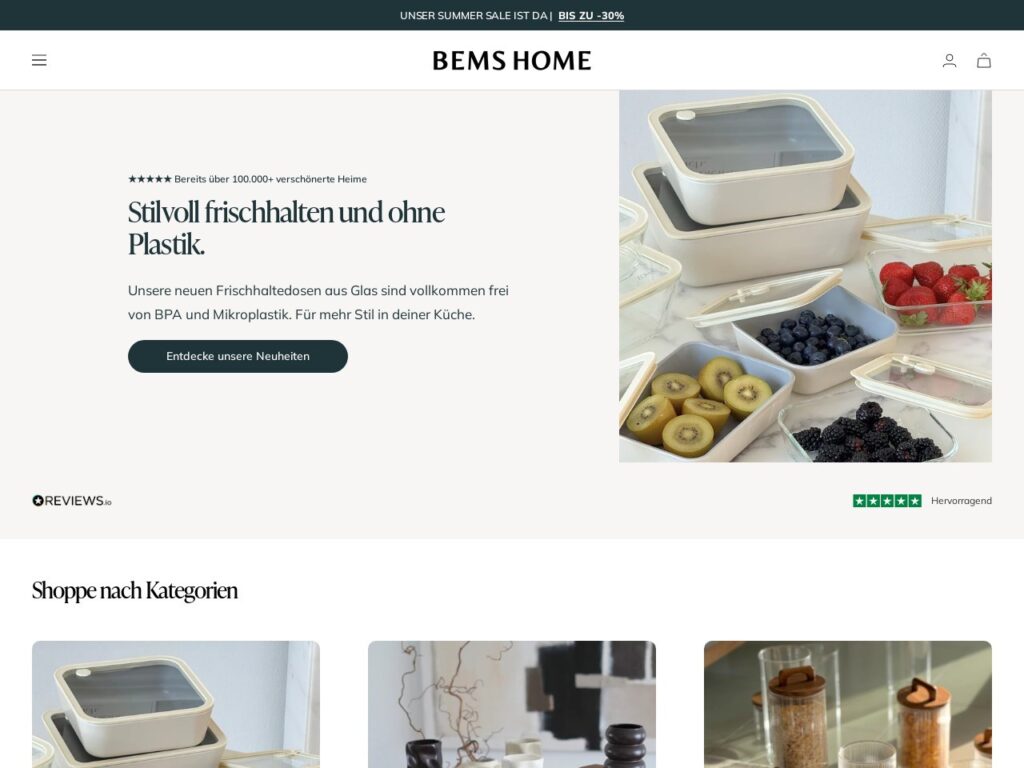This screenshot has width=1024, height=768.
Task: Click the Frischhaltedosen description paragraph
Action: pyautogui.click(x=318, y=302)
